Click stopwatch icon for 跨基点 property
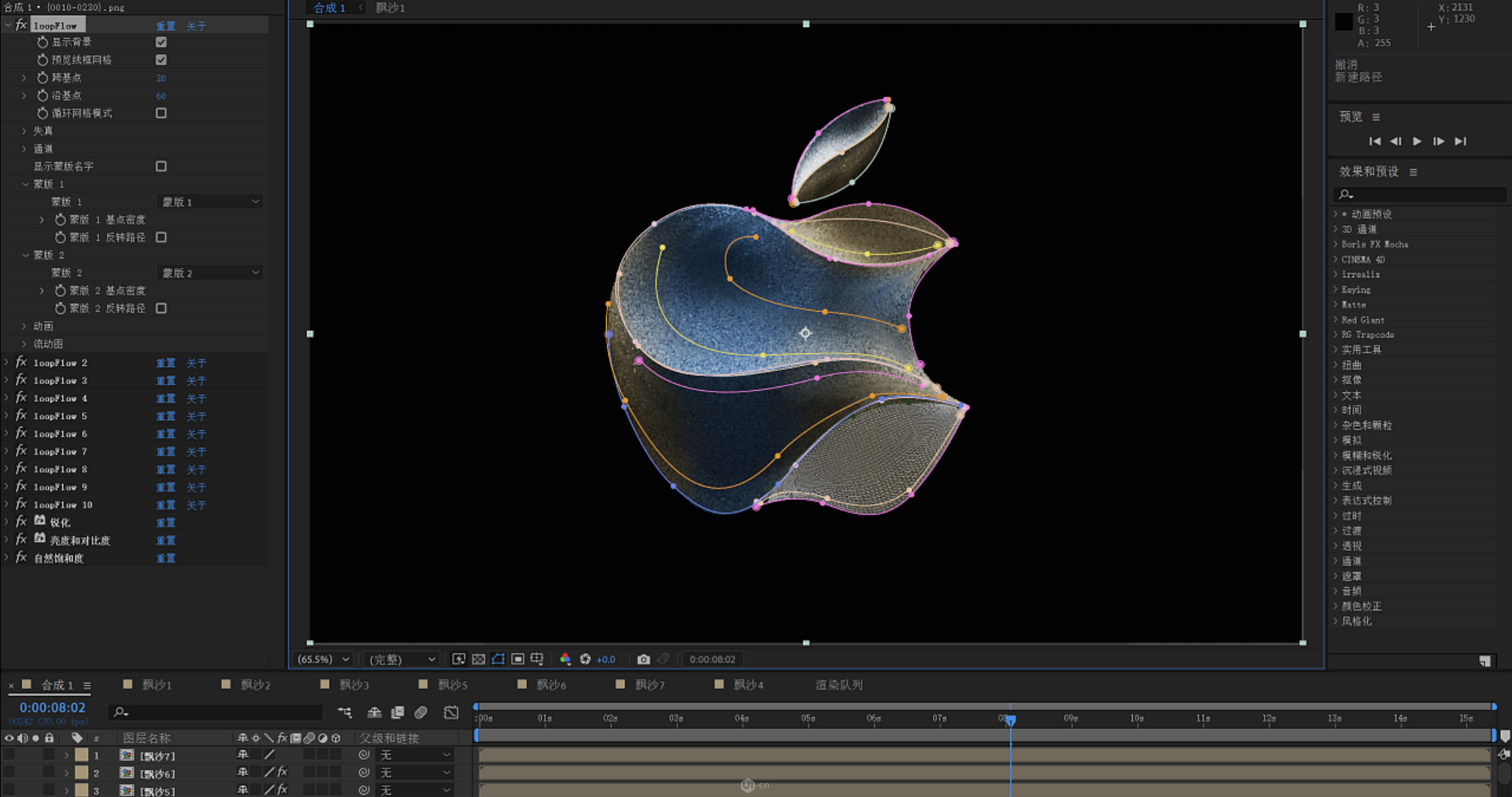 click(42, 78)
